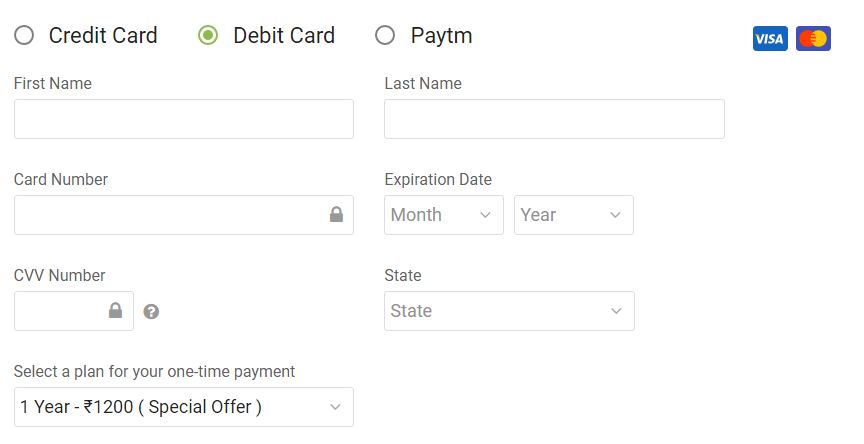Open the CVV help question mark icon
The image size is (864, 444).
click(151, 312)
